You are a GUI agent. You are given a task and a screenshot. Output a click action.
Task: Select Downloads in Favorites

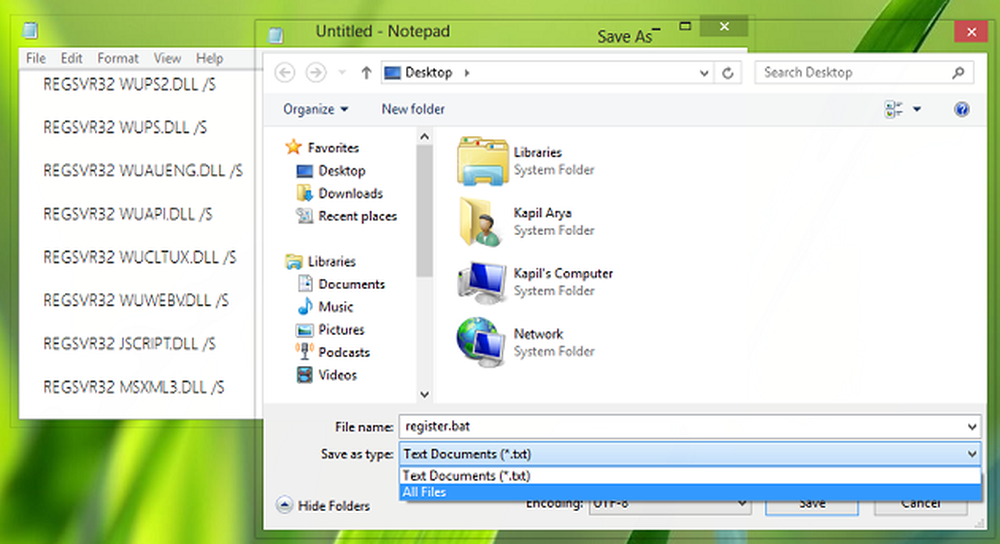(350, 193)
